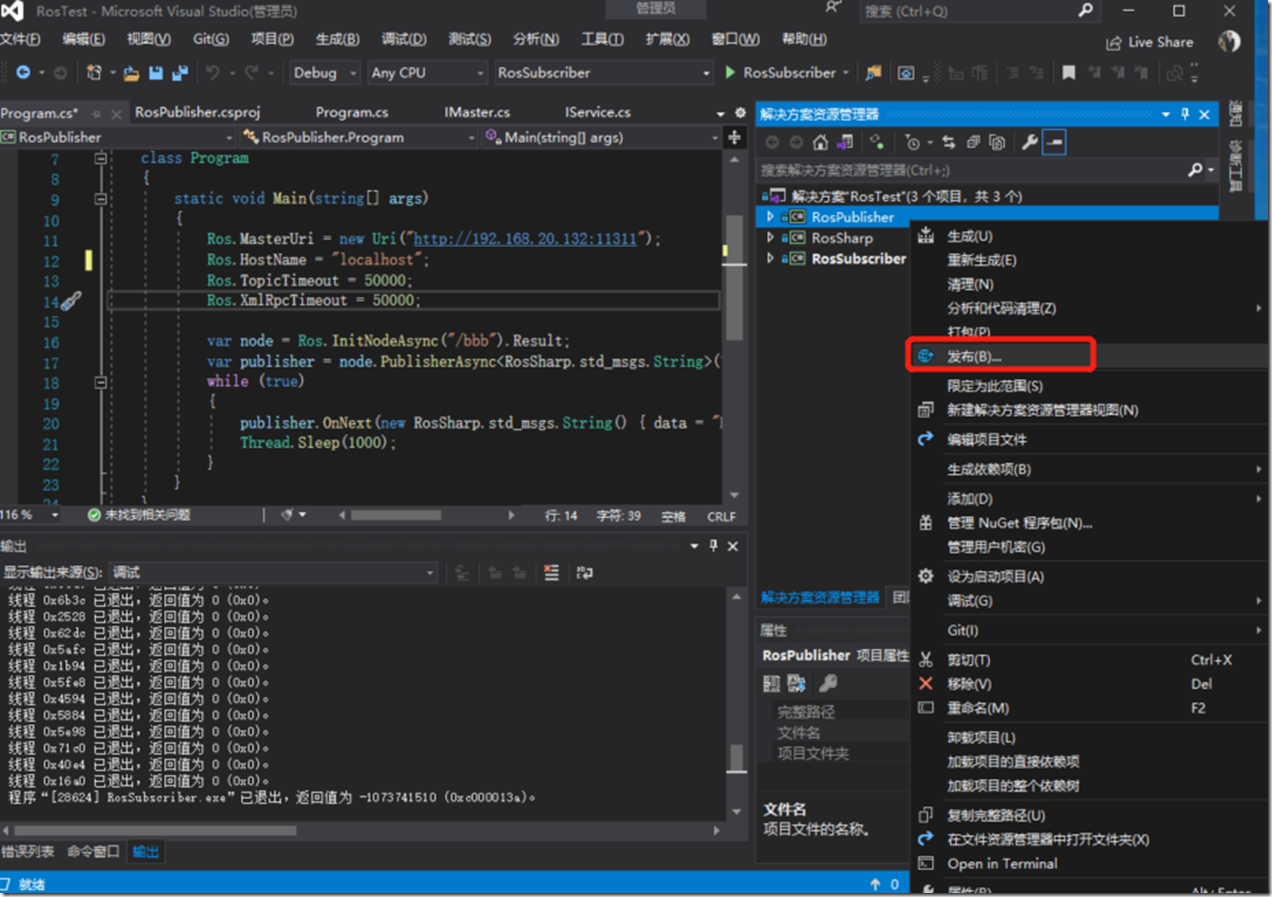The height and width of the screenshot is (897, 1272).
Task: Click the screwdriver quick action icon at line 14
Action: 70,300
